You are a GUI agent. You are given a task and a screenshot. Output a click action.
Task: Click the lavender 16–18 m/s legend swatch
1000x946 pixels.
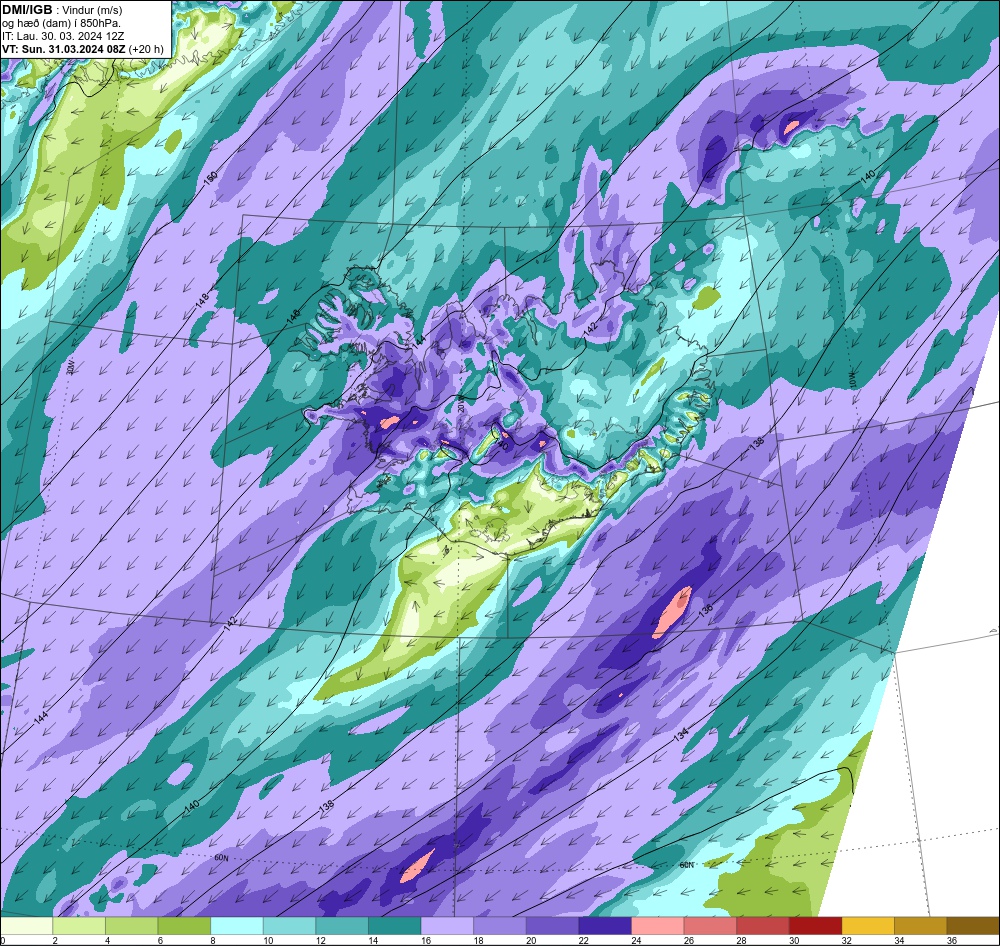(447, 926)
